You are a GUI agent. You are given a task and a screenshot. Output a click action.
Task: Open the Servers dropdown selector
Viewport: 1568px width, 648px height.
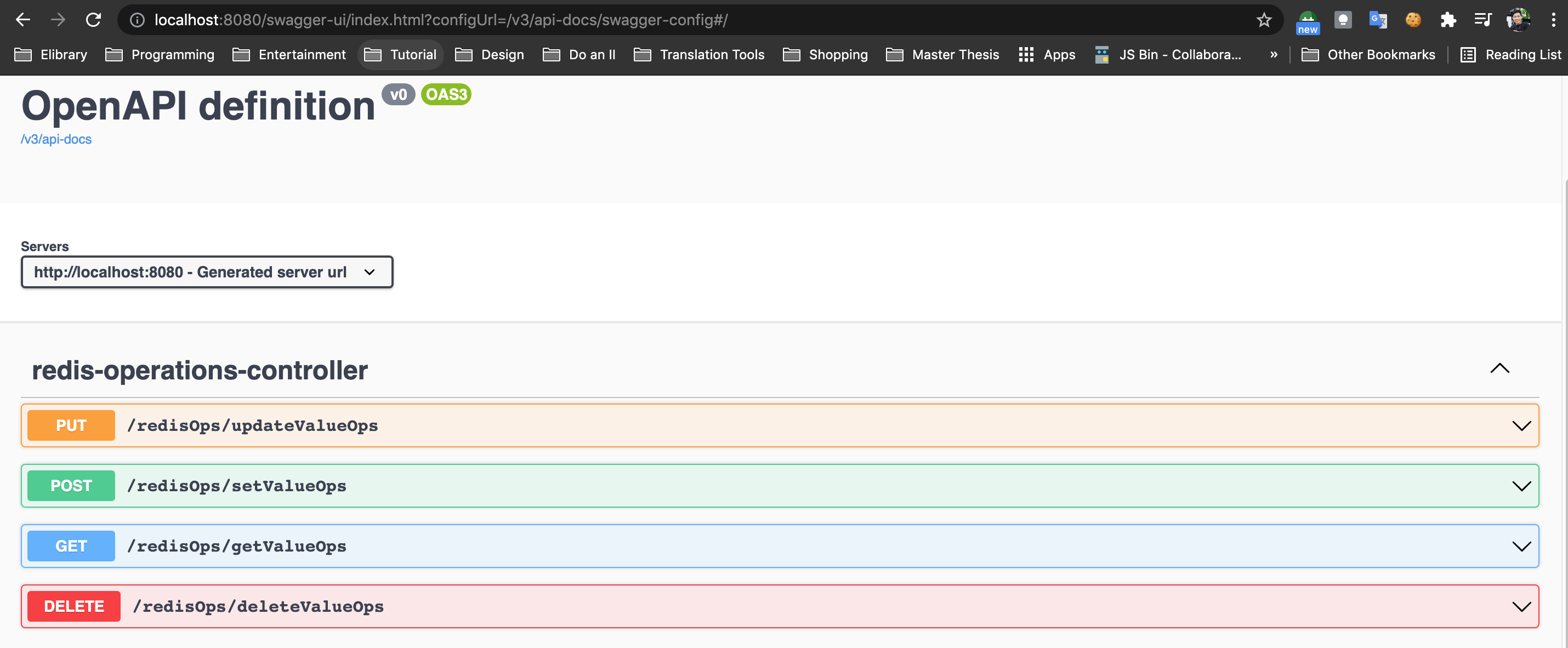(x=207, y=272)
